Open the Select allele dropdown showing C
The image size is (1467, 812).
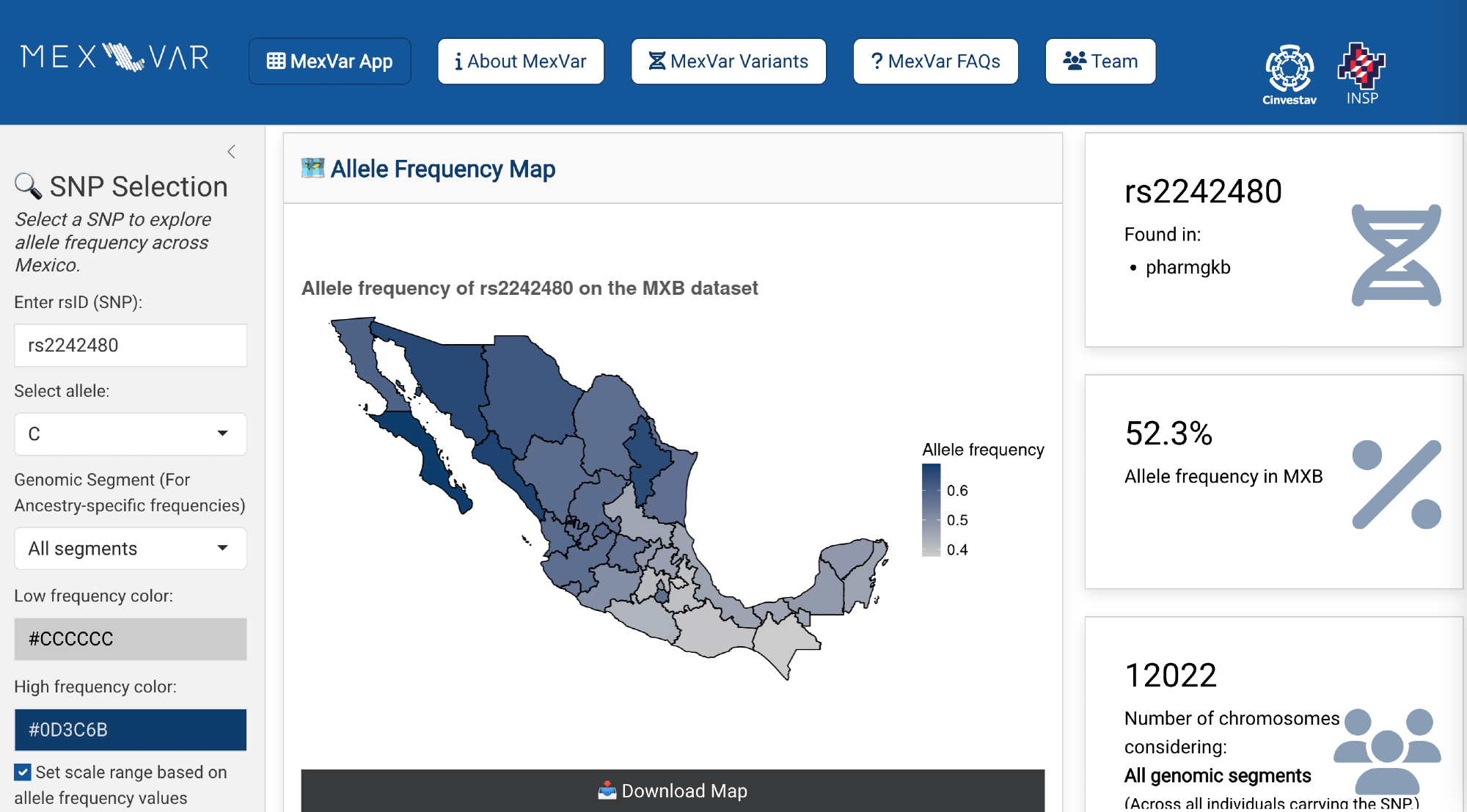(131, 434)
